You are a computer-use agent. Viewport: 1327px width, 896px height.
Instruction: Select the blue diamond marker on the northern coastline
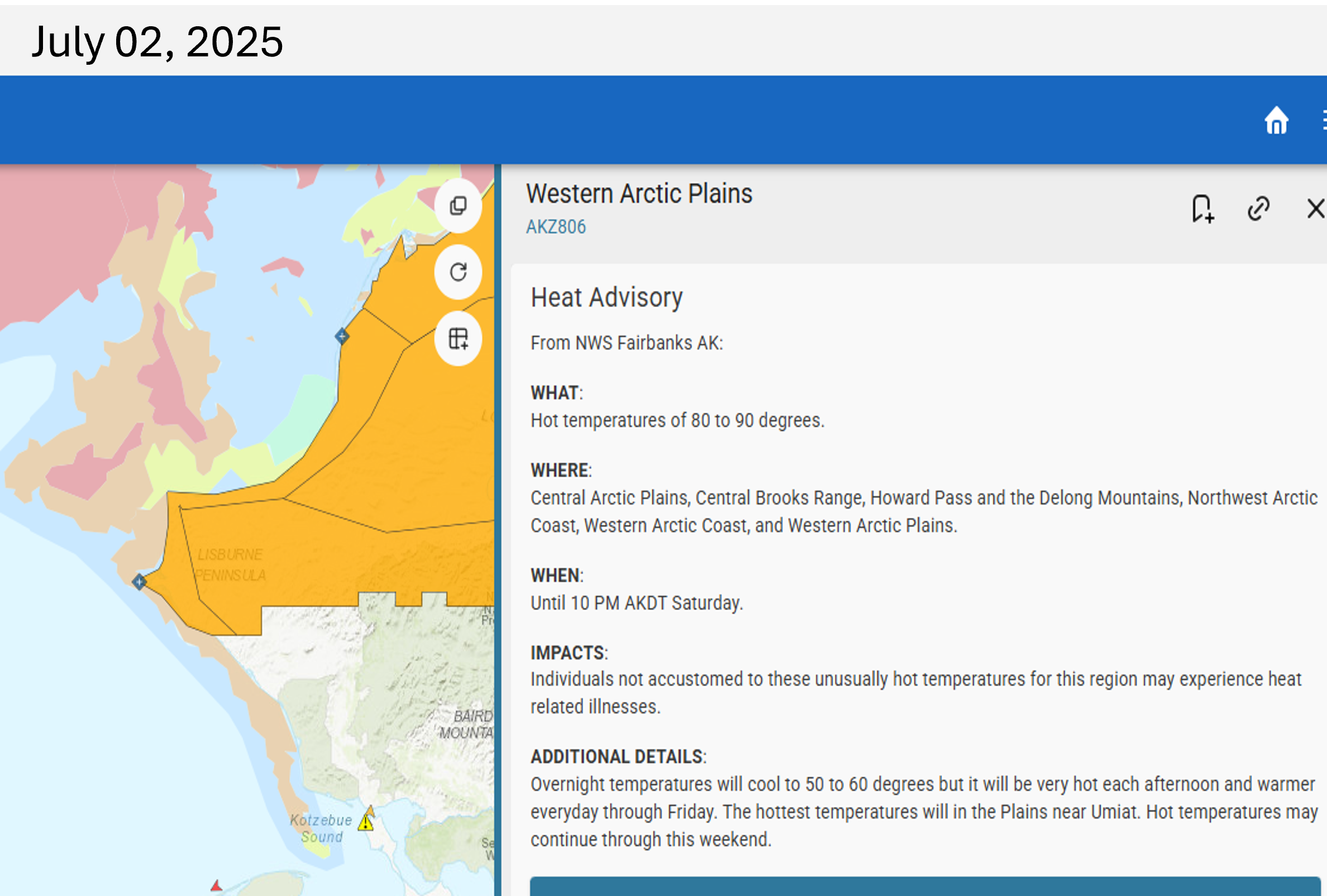tap(341, 336)
